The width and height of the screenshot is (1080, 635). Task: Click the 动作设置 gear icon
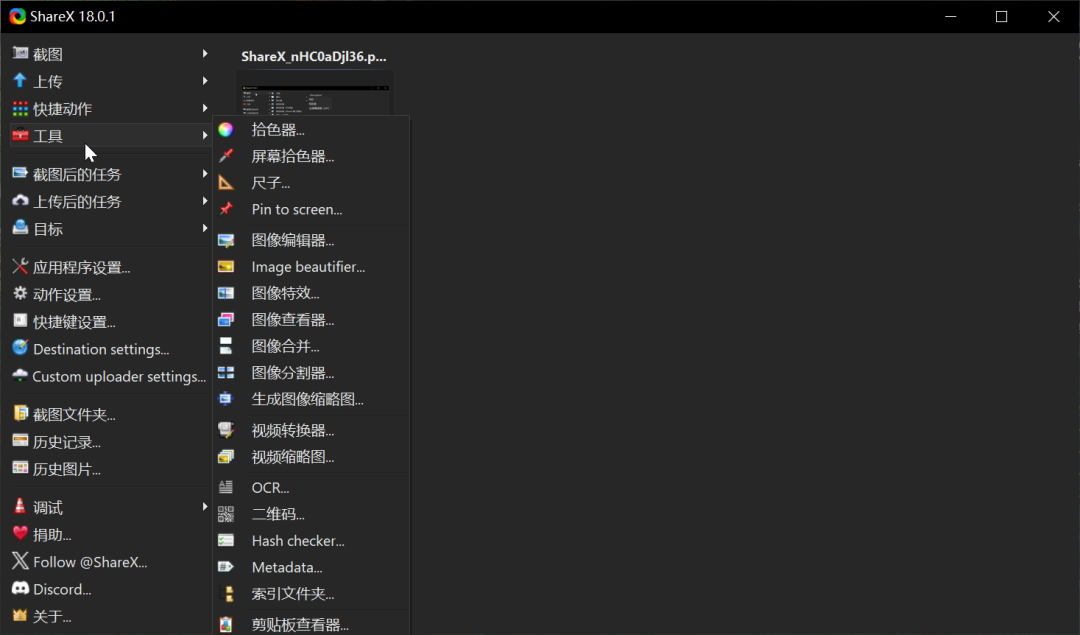tap(20, 293)
